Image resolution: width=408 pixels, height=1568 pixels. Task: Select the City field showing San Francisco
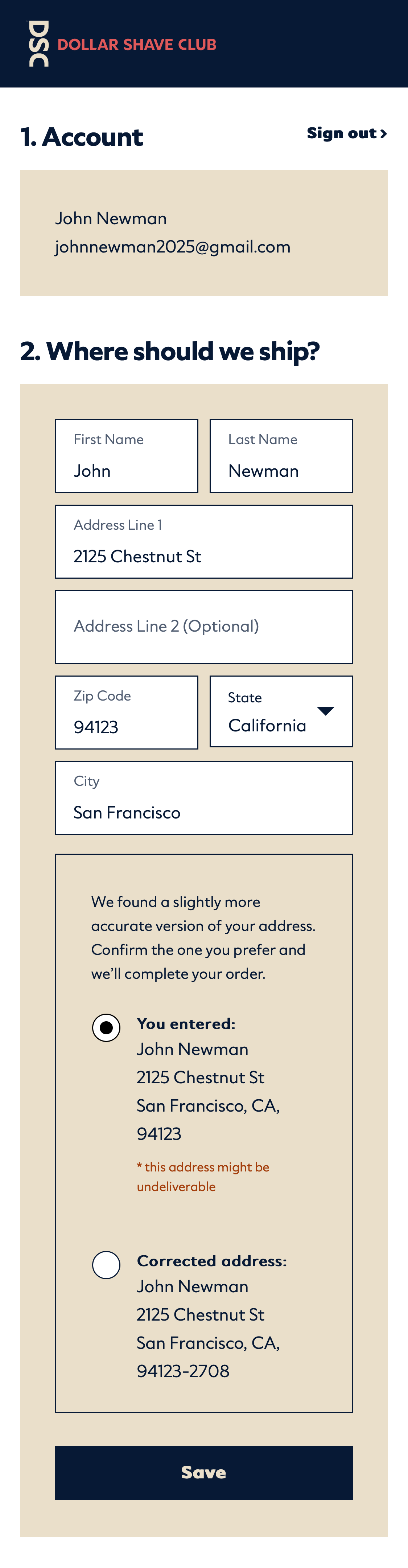coord(204,797)
